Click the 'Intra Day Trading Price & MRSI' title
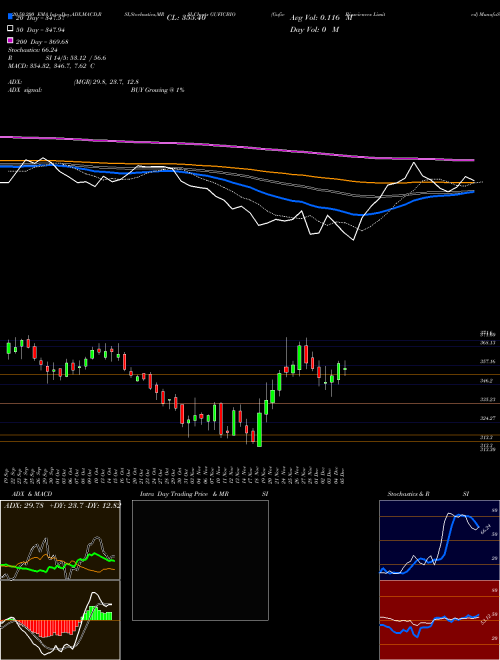This screenshot has width=500, height=660. [204, 494]
